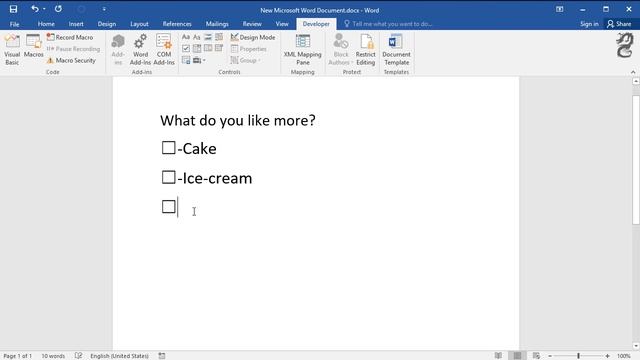Screen dimensions: 640x360
Task: Switch to the Design tab
Action: pos(107,24)
